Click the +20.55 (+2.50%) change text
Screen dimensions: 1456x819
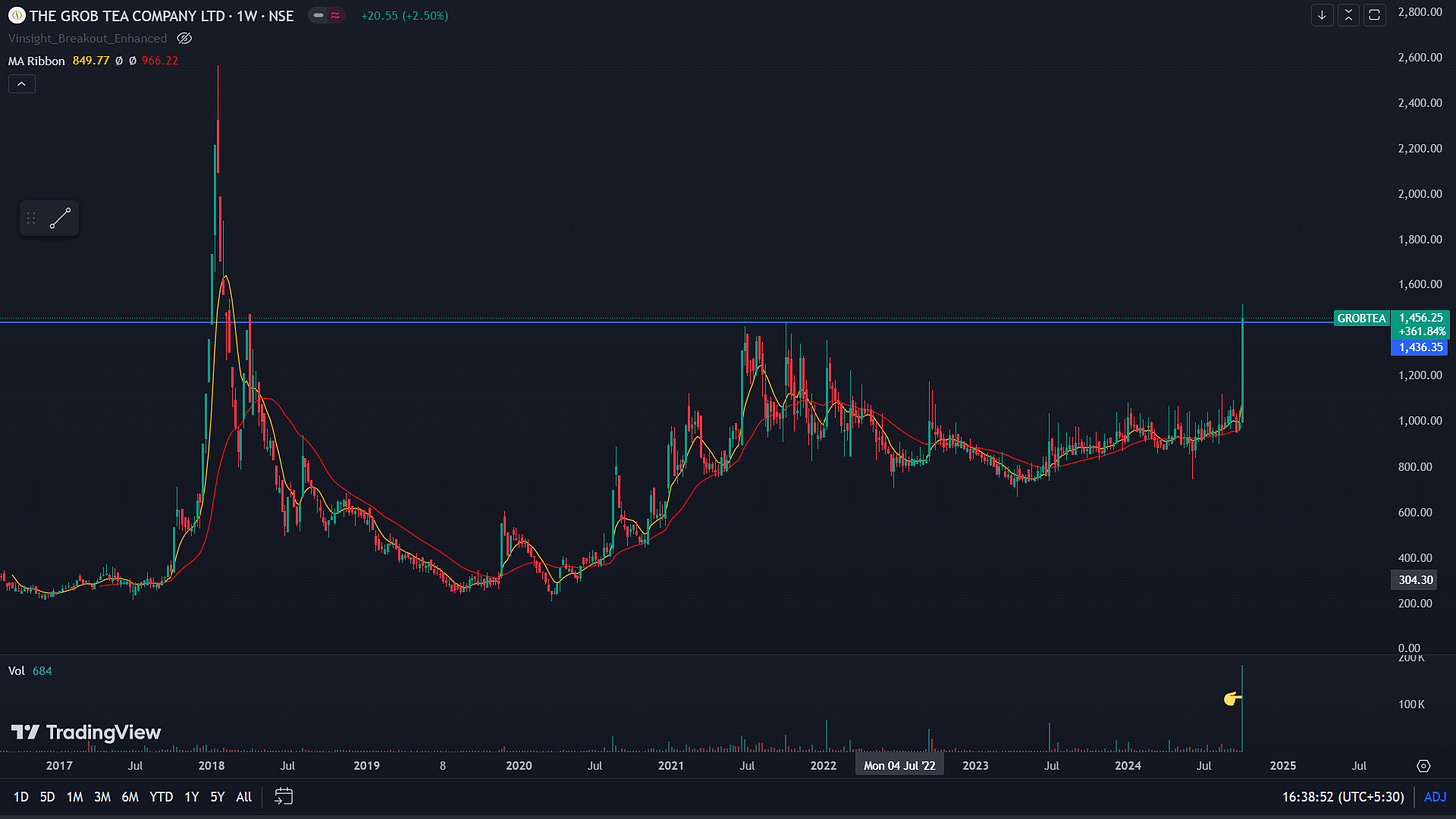405,15
